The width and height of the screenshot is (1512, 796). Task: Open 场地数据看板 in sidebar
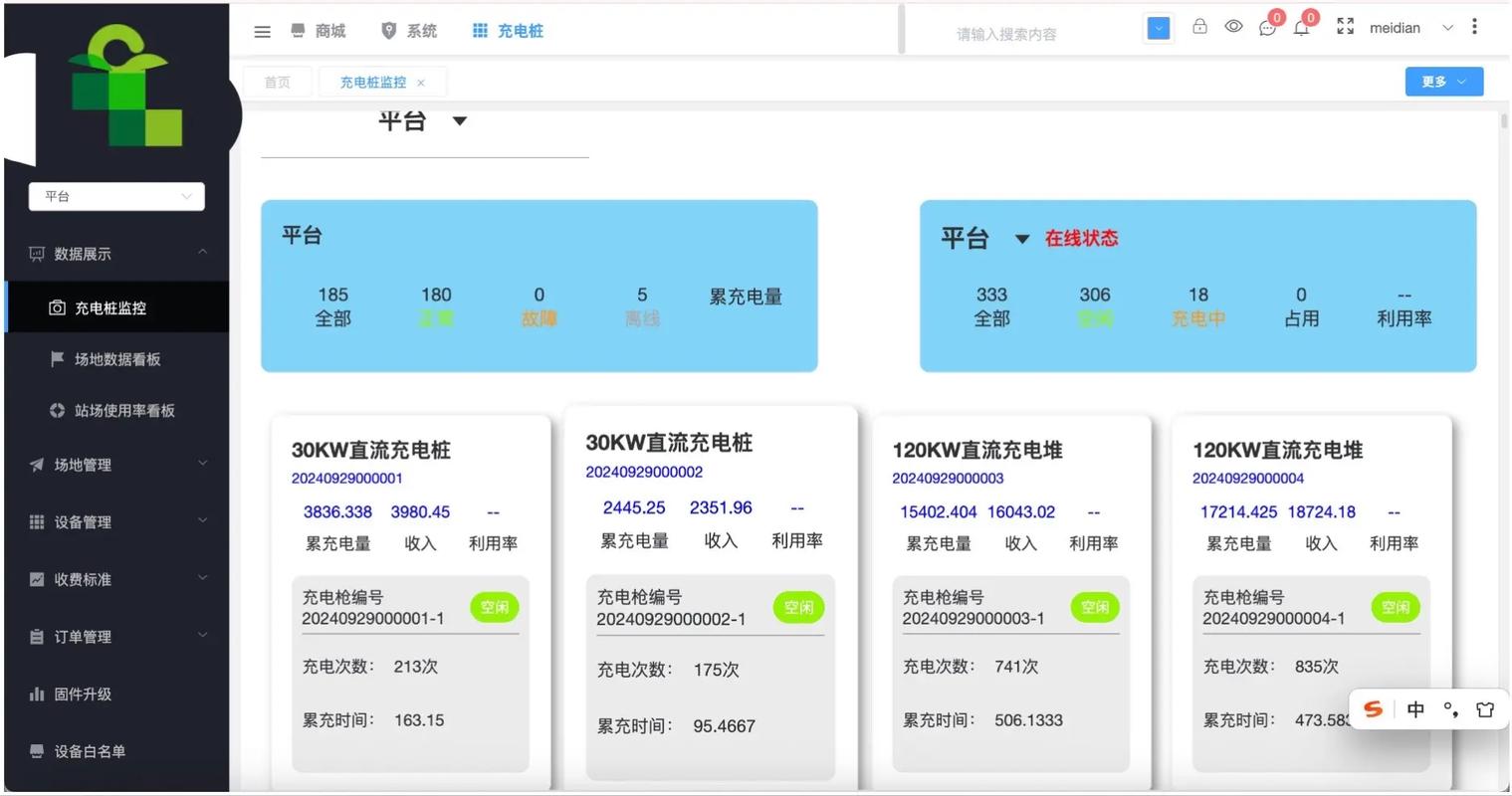click(x=116, y=359)
